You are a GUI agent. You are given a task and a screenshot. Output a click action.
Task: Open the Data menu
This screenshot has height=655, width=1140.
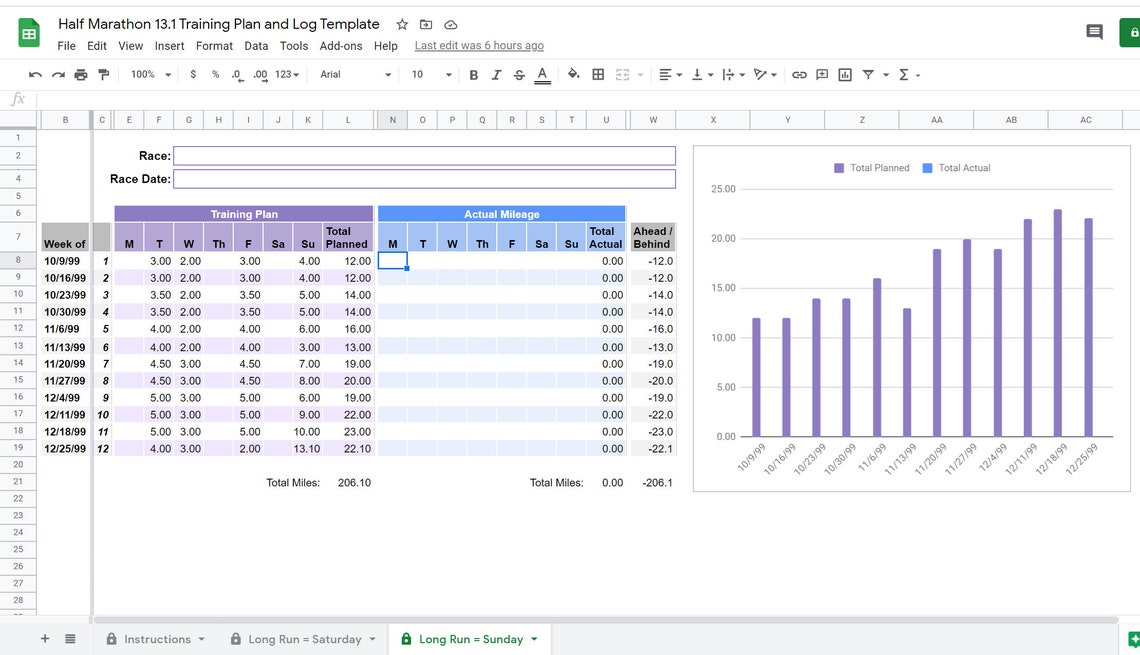tap(256, 45)
